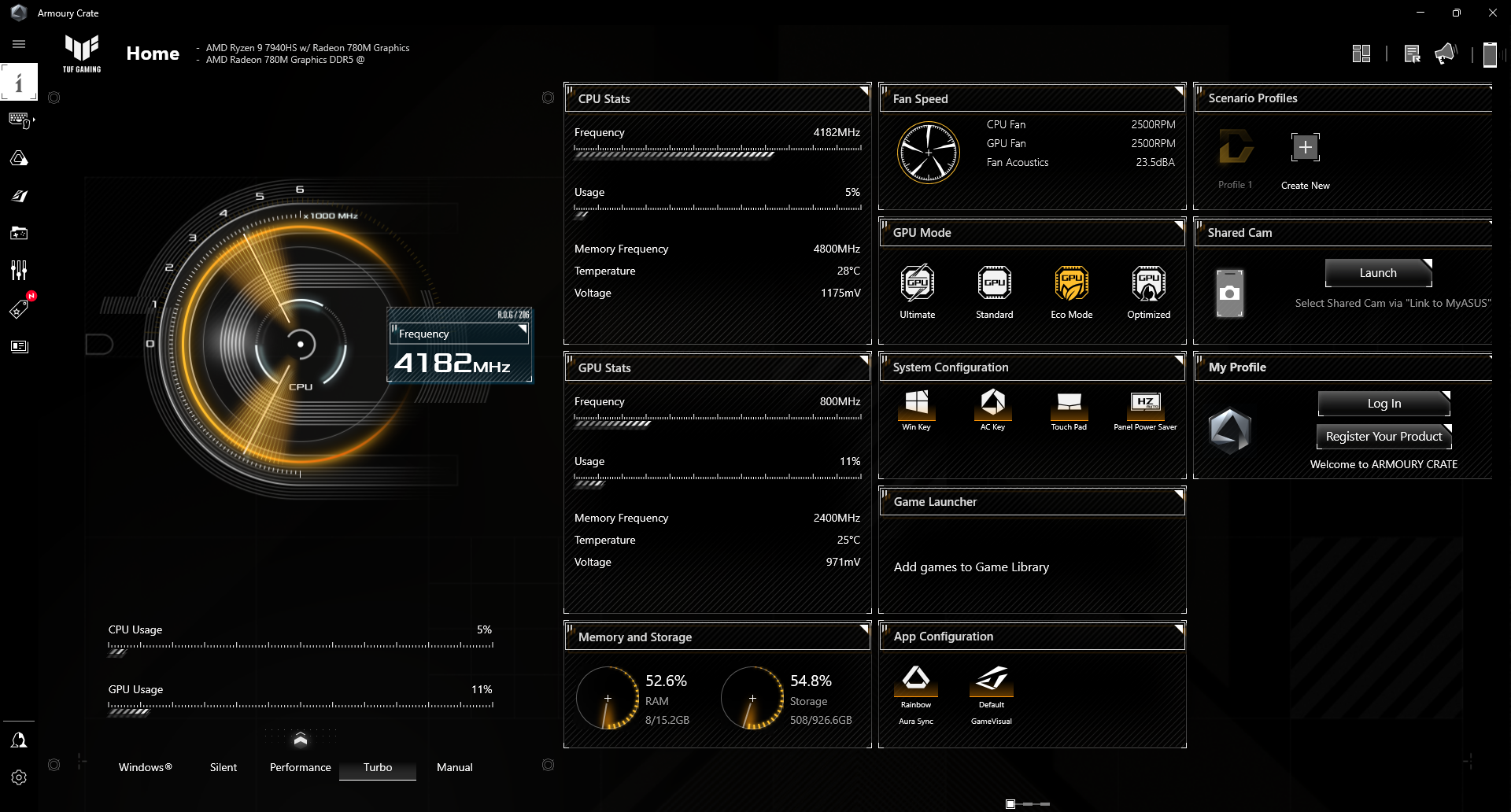Screen dimensions: 1511x812
Task: Select the Turbo operating mode
Action: click(378, 767)
